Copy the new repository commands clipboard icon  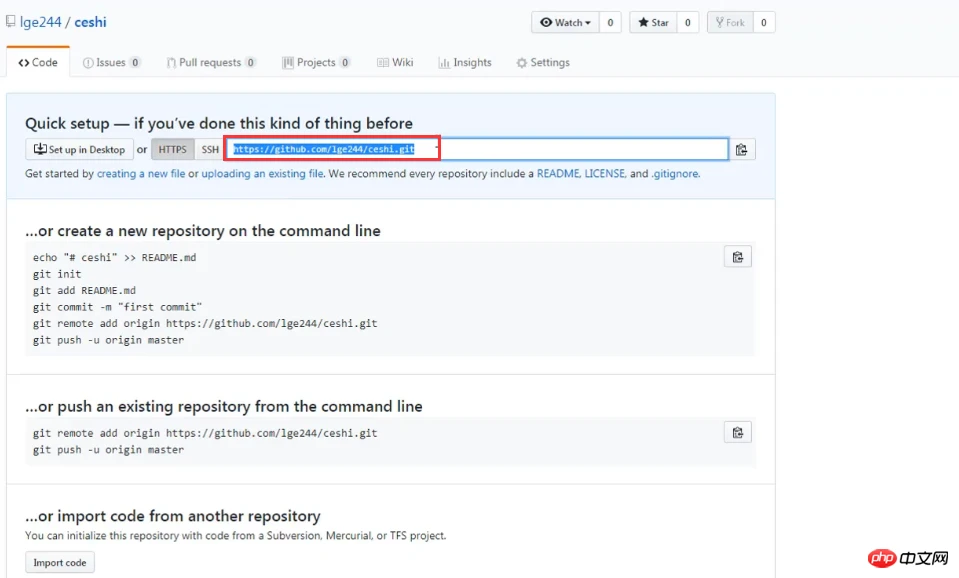(737, 257)
